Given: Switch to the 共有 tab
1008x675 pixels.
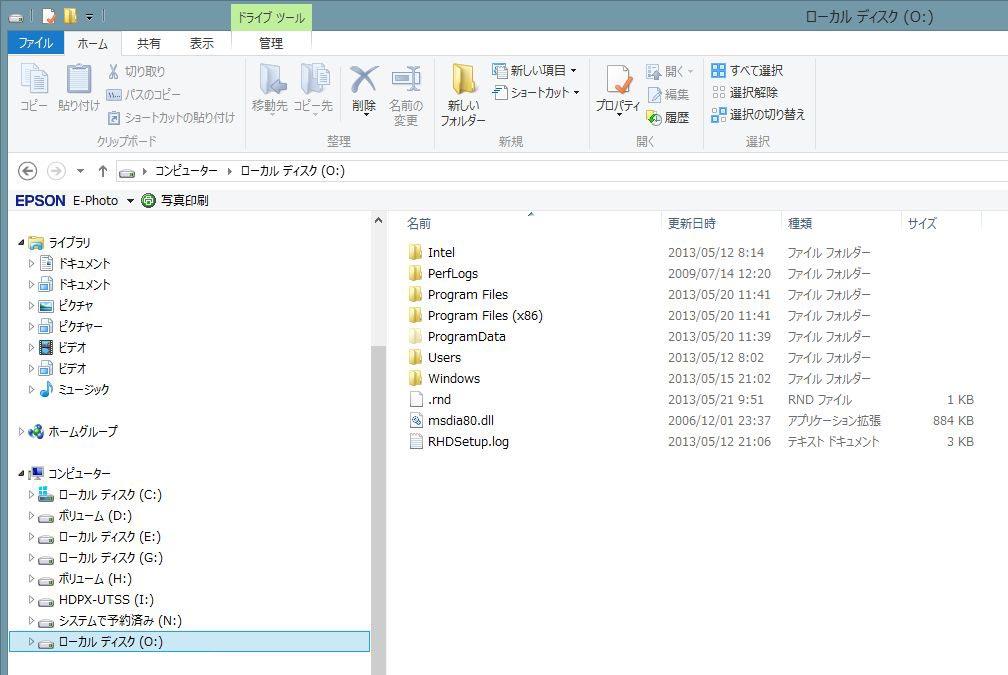Looking at the screenshot, I should click(x=148, y=44).
